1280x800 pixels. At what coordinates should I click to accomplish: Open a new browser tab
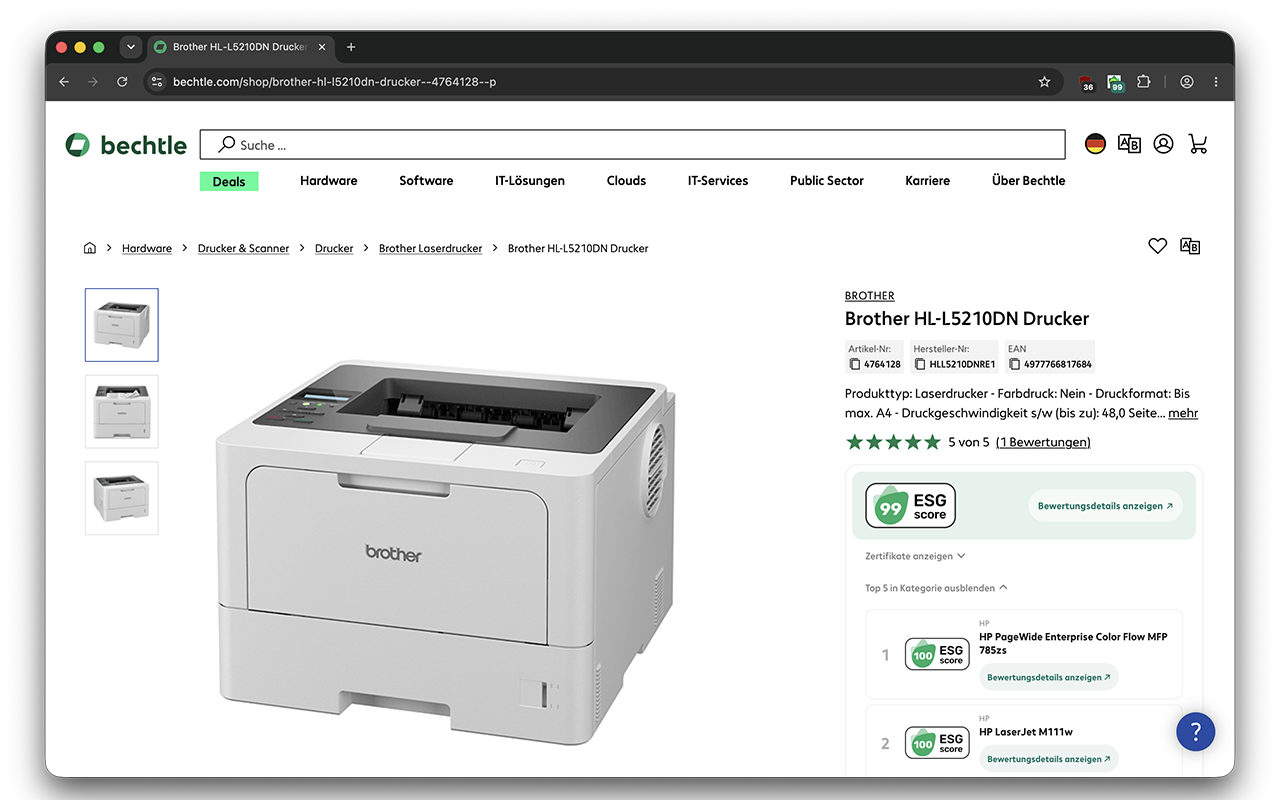tap(351, 47)
